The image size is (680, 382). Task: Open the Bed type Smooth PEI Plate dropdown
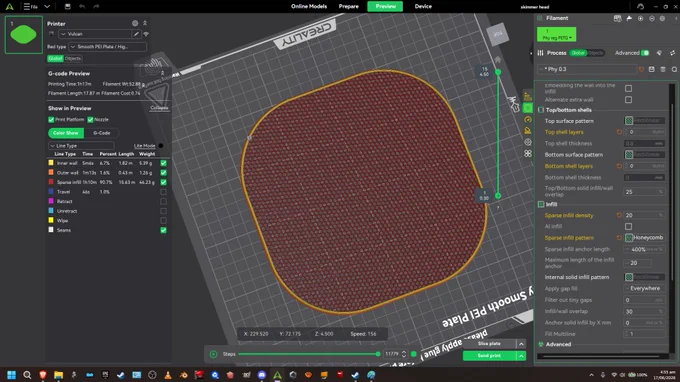point(108,46)
